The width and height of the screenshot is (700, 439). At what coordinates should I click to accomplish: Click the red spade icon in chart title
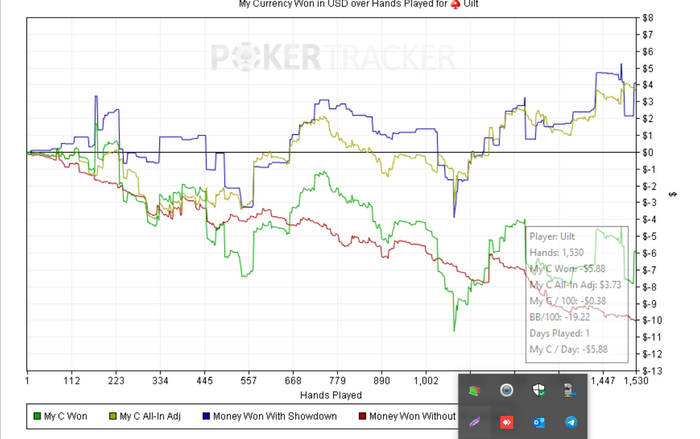[x=455, y=4]
